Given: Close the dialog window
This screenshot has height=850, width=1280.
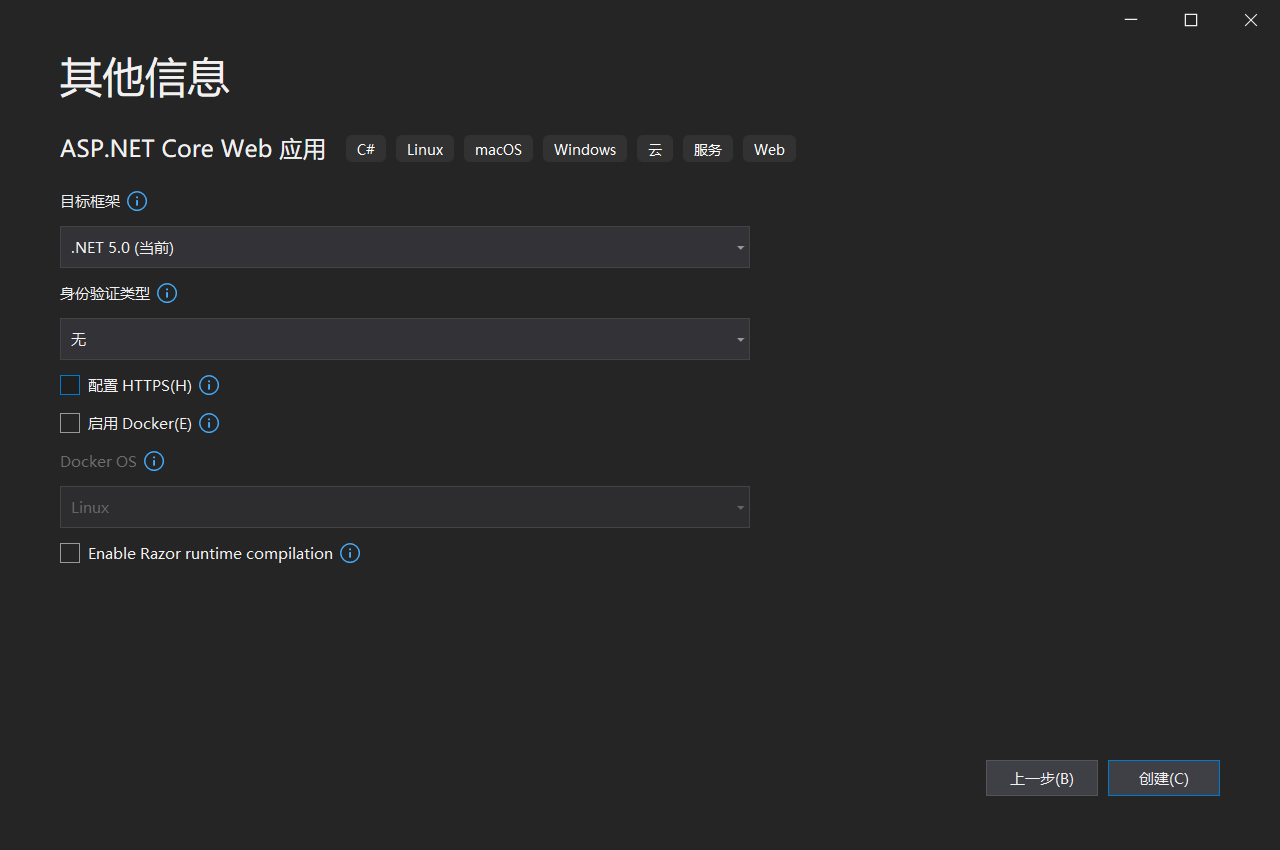Looking at the screenshot, I should click(1251, 20).
